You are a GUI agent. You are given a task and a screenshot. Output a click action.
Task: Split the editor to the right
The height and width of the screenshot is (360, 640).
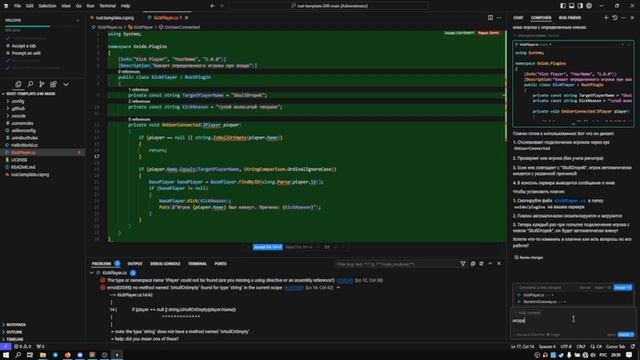pos(490,18)
